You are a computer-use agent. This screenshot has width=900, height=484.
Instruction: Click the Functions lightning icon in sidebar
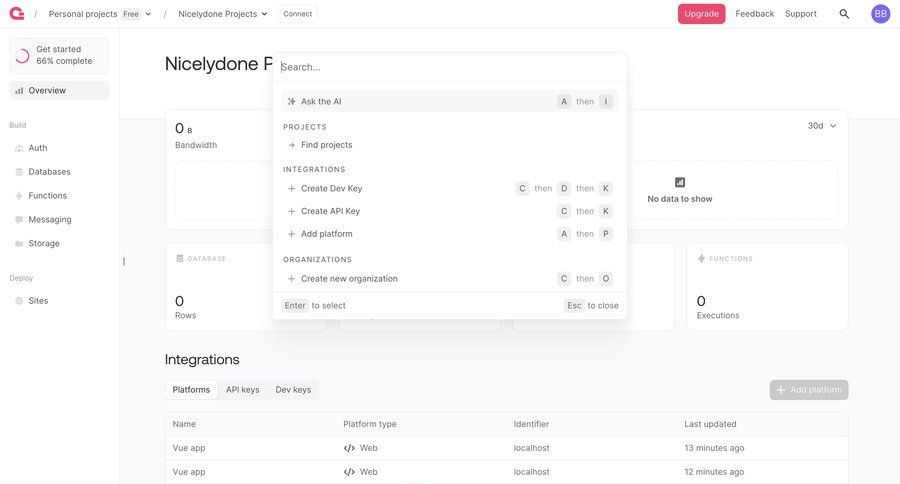[x=19, y=196]
